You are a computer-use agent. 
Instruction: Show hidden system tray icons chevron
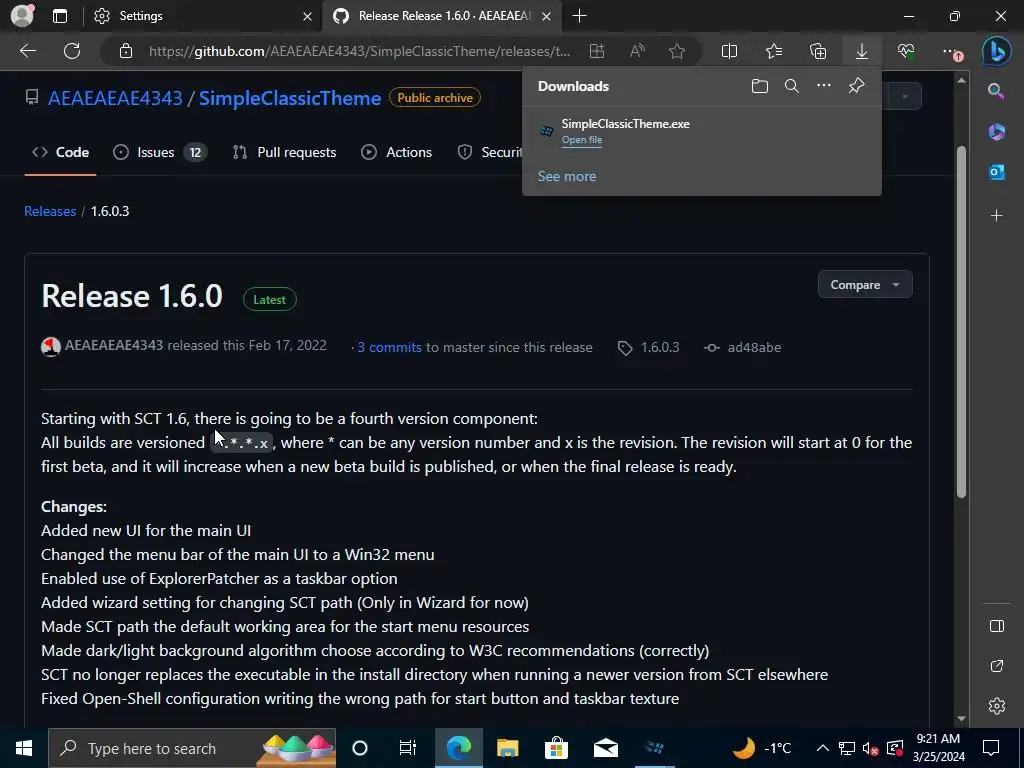pyautogui.click(x=823, y=748)
